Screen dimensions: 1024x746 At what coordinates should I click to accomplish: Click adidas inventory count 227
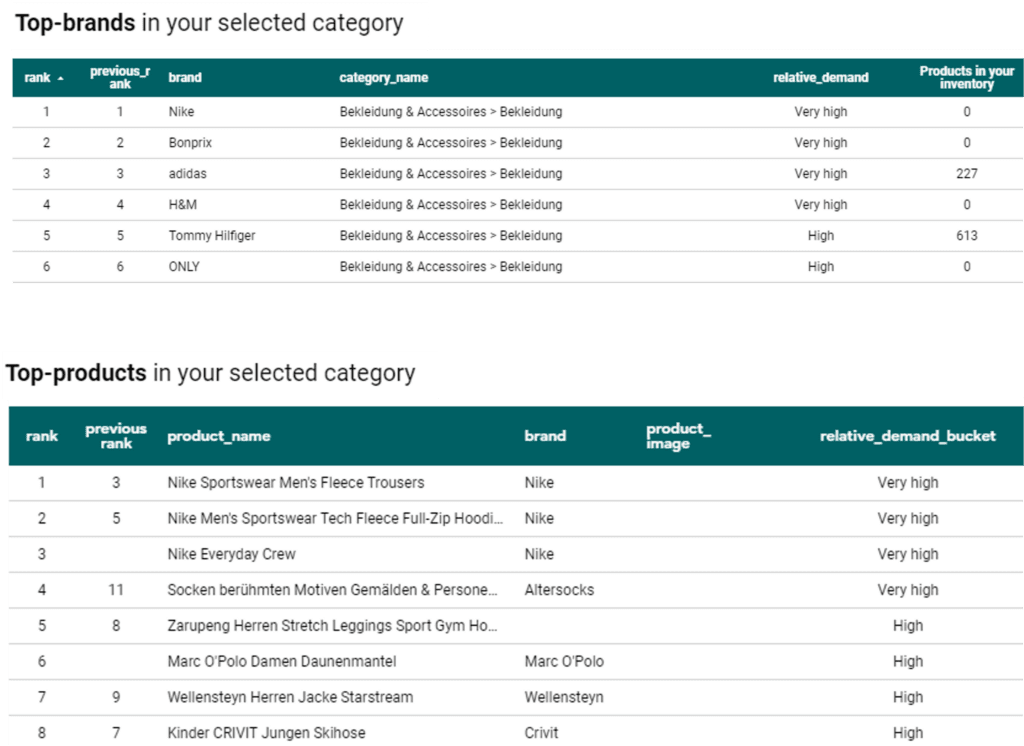[966, 174]
